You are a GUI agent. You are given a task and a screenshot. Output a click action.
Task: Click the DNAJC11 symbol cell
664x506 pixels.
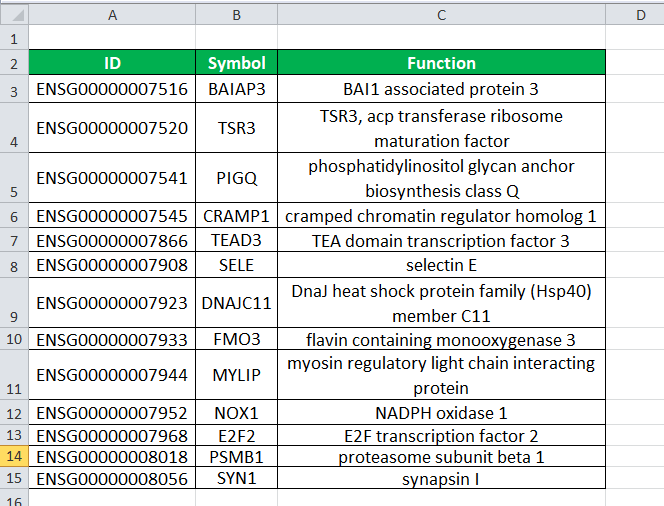236,303
